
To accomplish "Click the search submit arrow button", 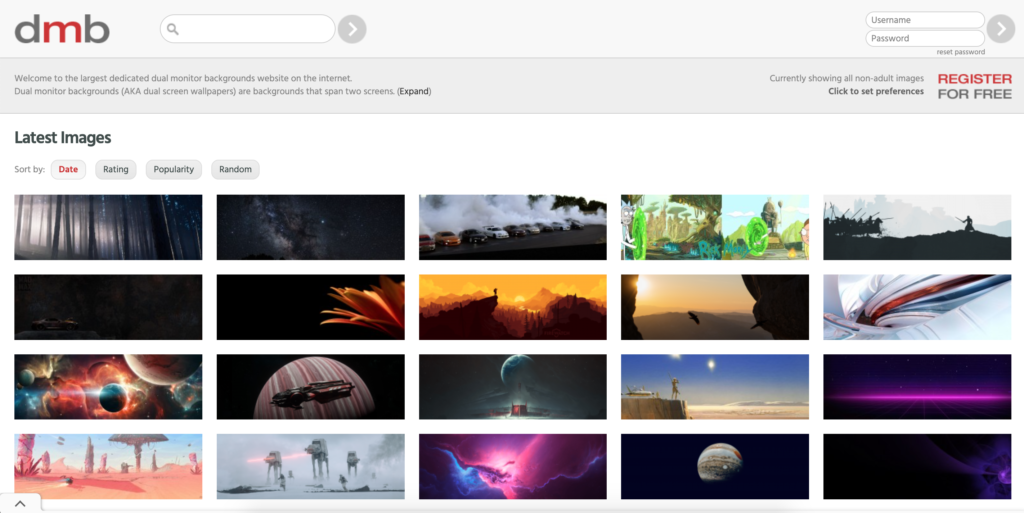I will coord(352,29).
